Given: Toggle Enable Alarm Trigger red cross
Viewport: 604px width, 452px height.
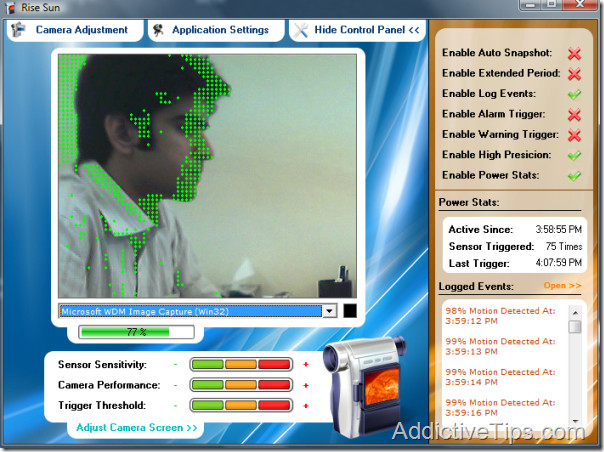Looking at the screenshot, I should tap(574, 114).
